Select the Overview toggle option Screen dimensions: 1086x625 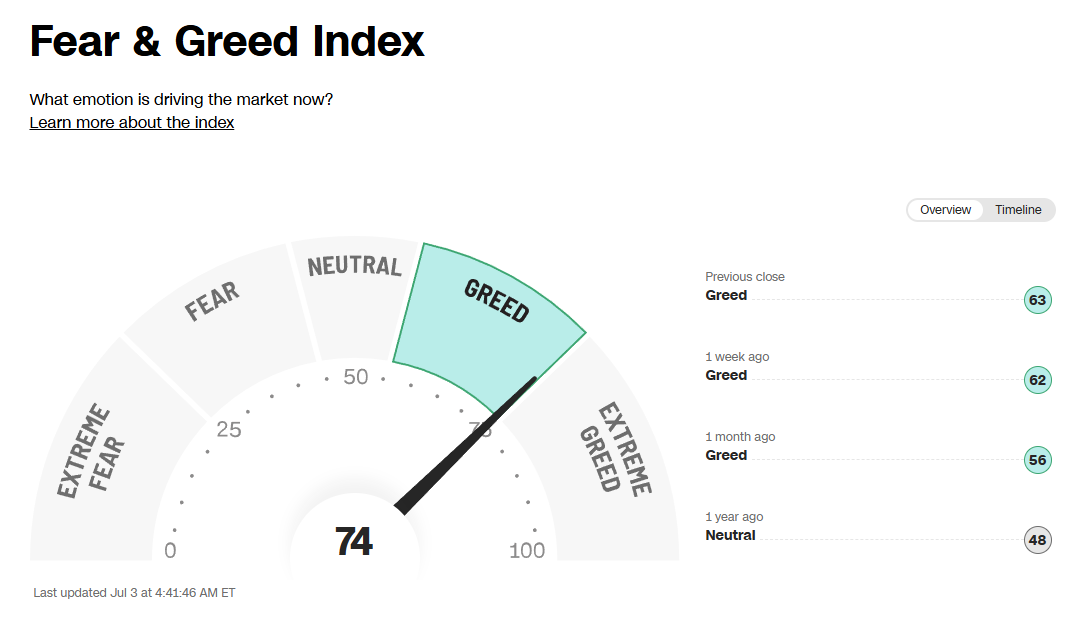(x=945, y=210)
